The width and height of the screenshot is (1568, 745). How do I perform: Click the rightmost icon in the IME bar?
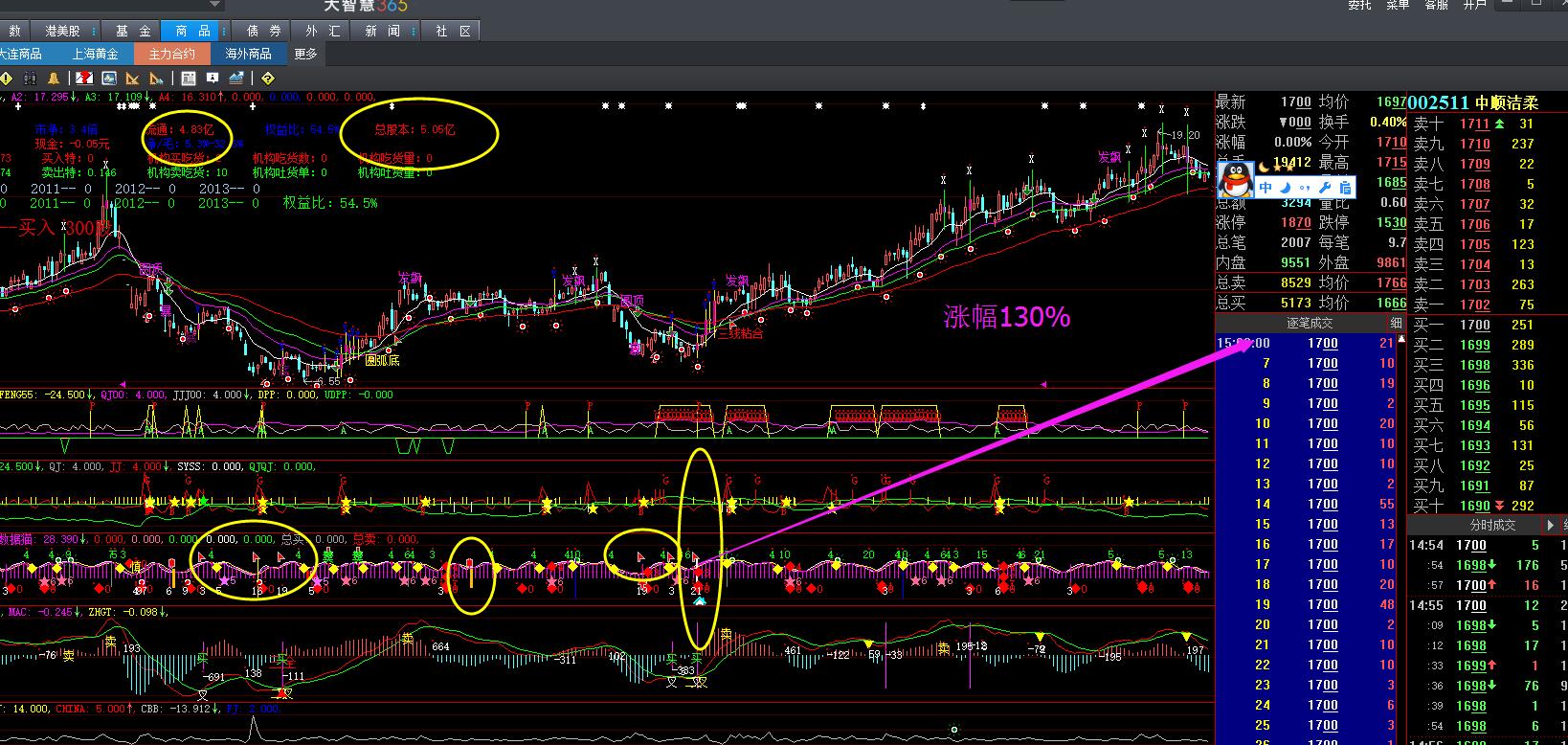1345,188
